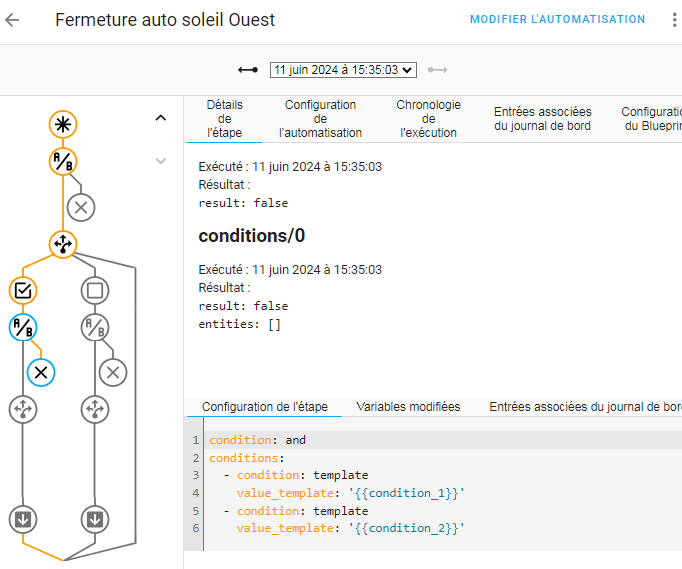This screenshot has height=569, width=682.
Task: Click the orange asterisk trigger node
Action: [63, 124]
